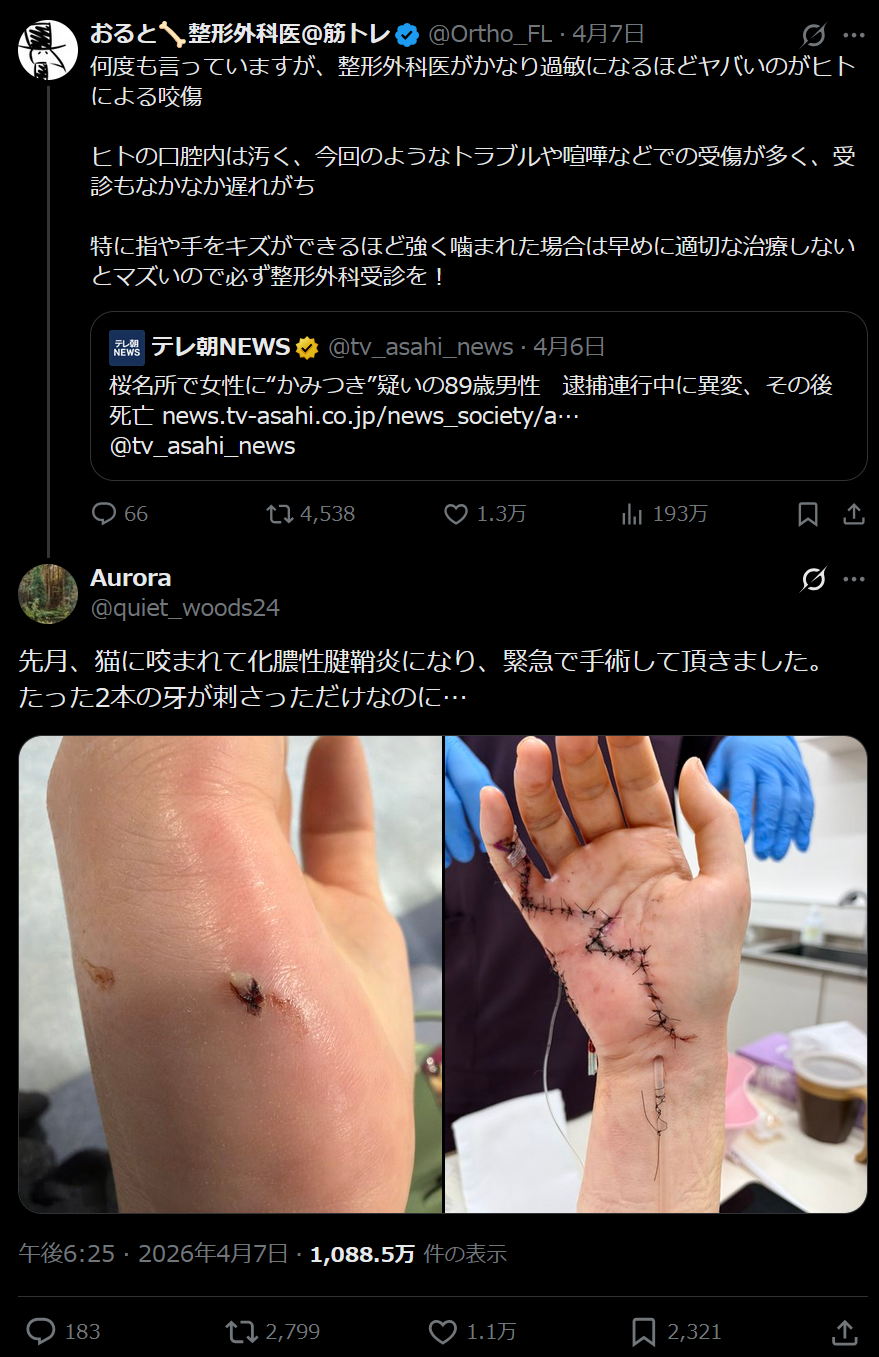Open the left photo of the cat bite wound
Viewport: 879px width, 1357px height.
click(230, 975)
